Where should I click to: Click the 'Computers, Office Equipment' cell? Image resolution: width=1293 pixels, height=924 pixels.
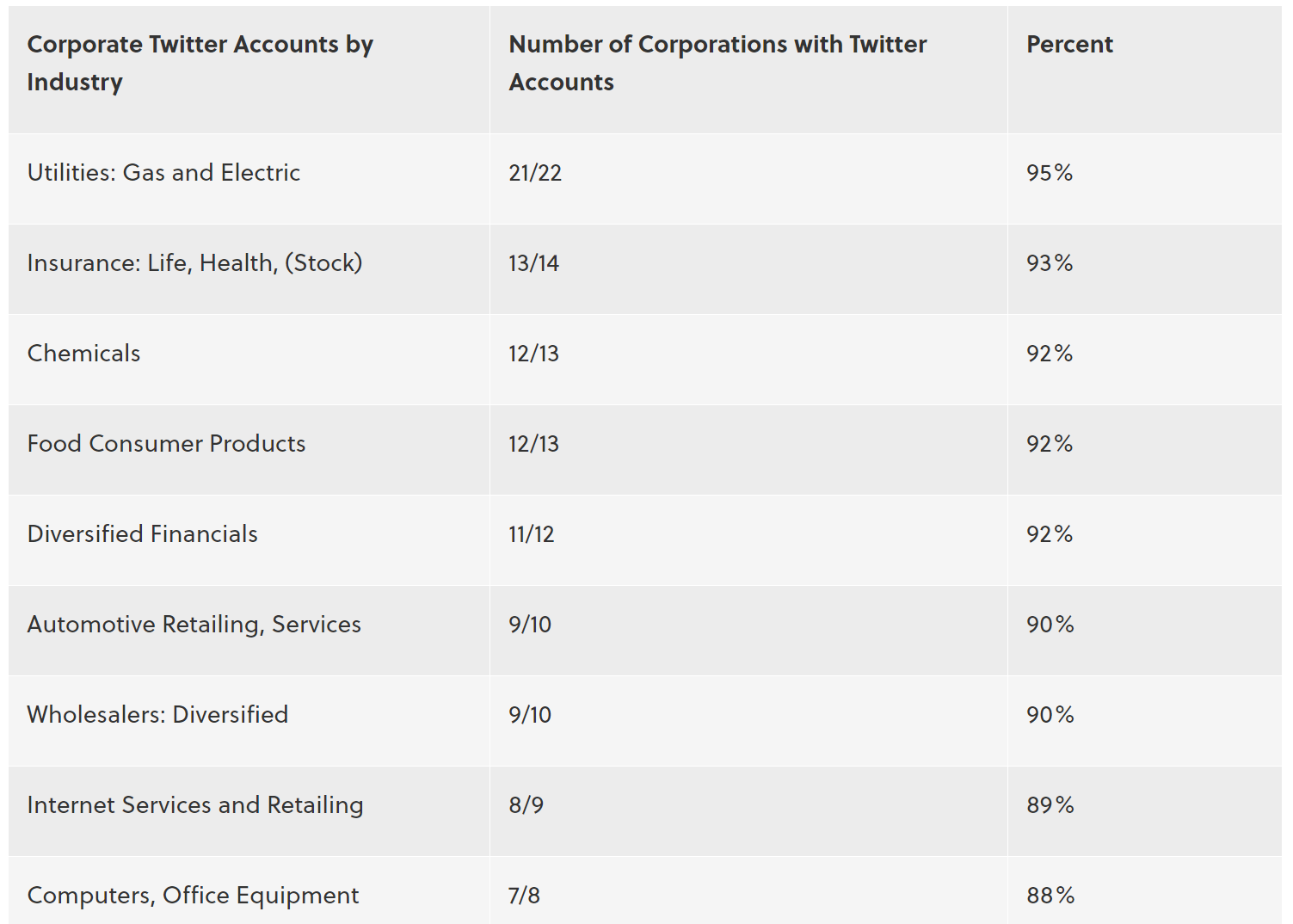point(193,896)
